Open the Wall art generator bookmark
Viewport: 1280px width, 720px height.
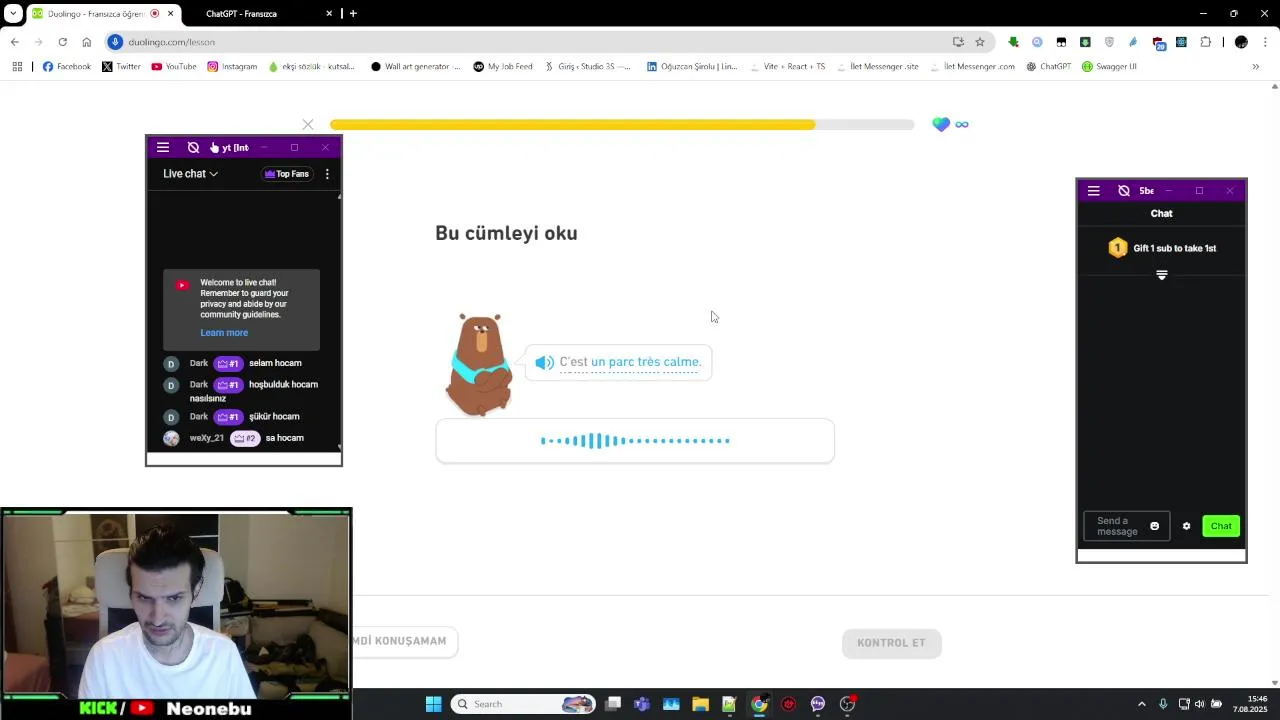[x=416, y=67]
